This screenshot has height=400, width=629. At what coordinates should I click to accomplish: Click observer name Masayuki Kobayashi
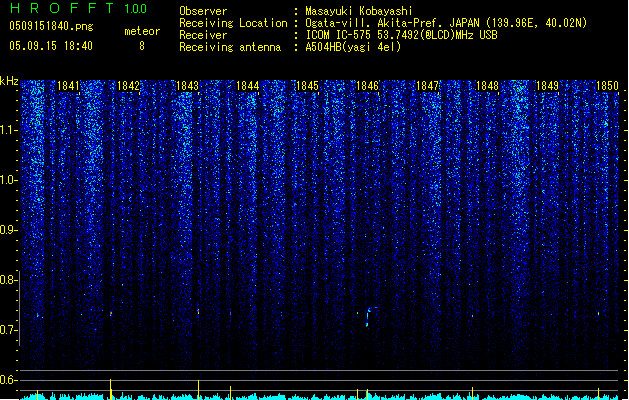[x=359, y=11]
